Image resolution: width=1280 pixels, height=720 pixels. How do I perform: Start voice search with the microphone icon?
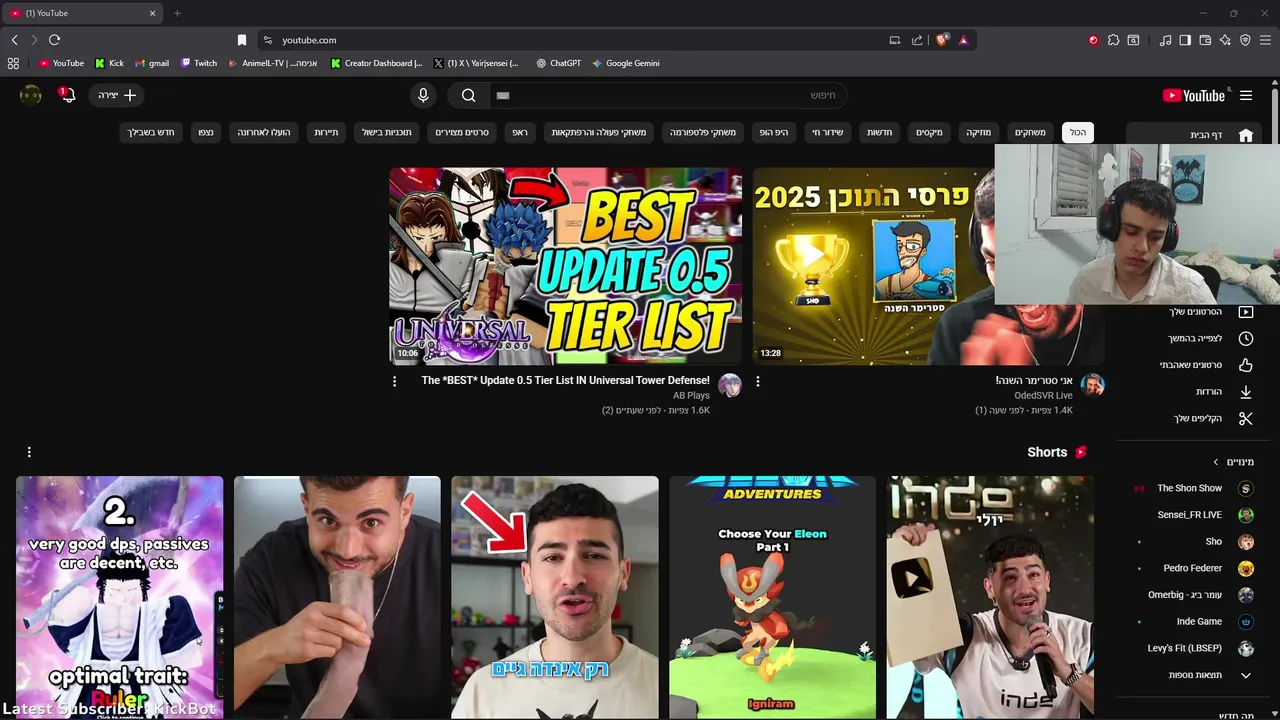(423, 95)
